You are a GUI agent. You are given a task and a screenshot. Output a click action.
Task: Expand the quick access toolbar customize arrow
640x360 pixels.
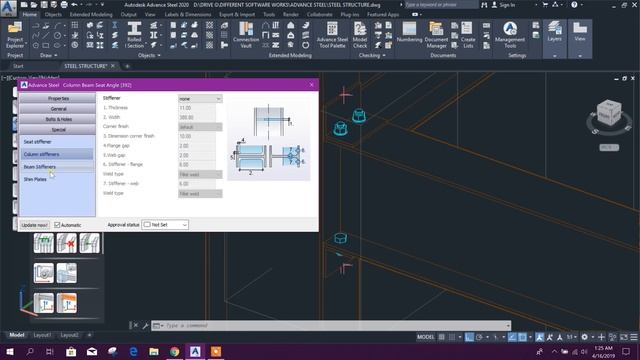102,5
